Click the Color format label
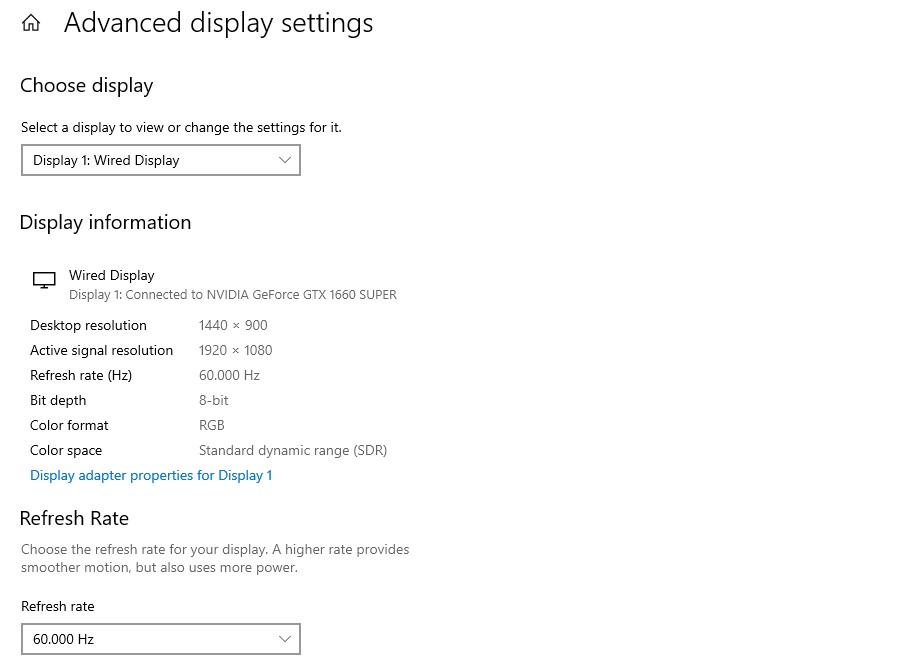 69,426
